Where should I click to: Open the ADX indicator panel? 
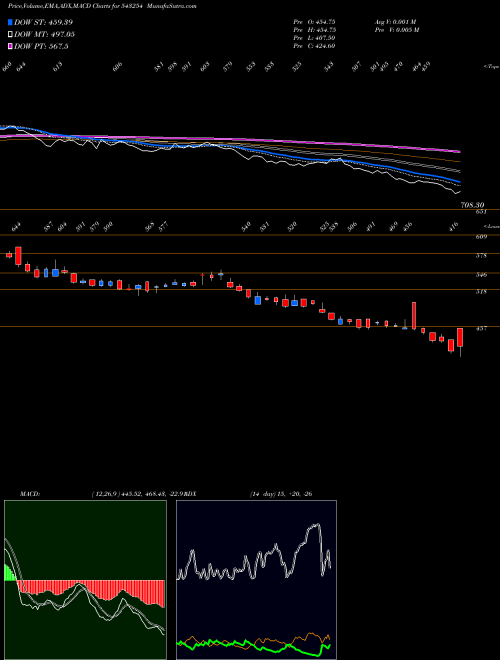point(256,580)
